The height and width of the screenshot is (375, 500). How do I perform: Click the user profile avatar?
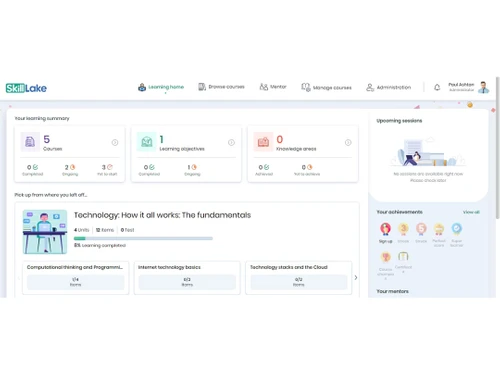[484, 87]
